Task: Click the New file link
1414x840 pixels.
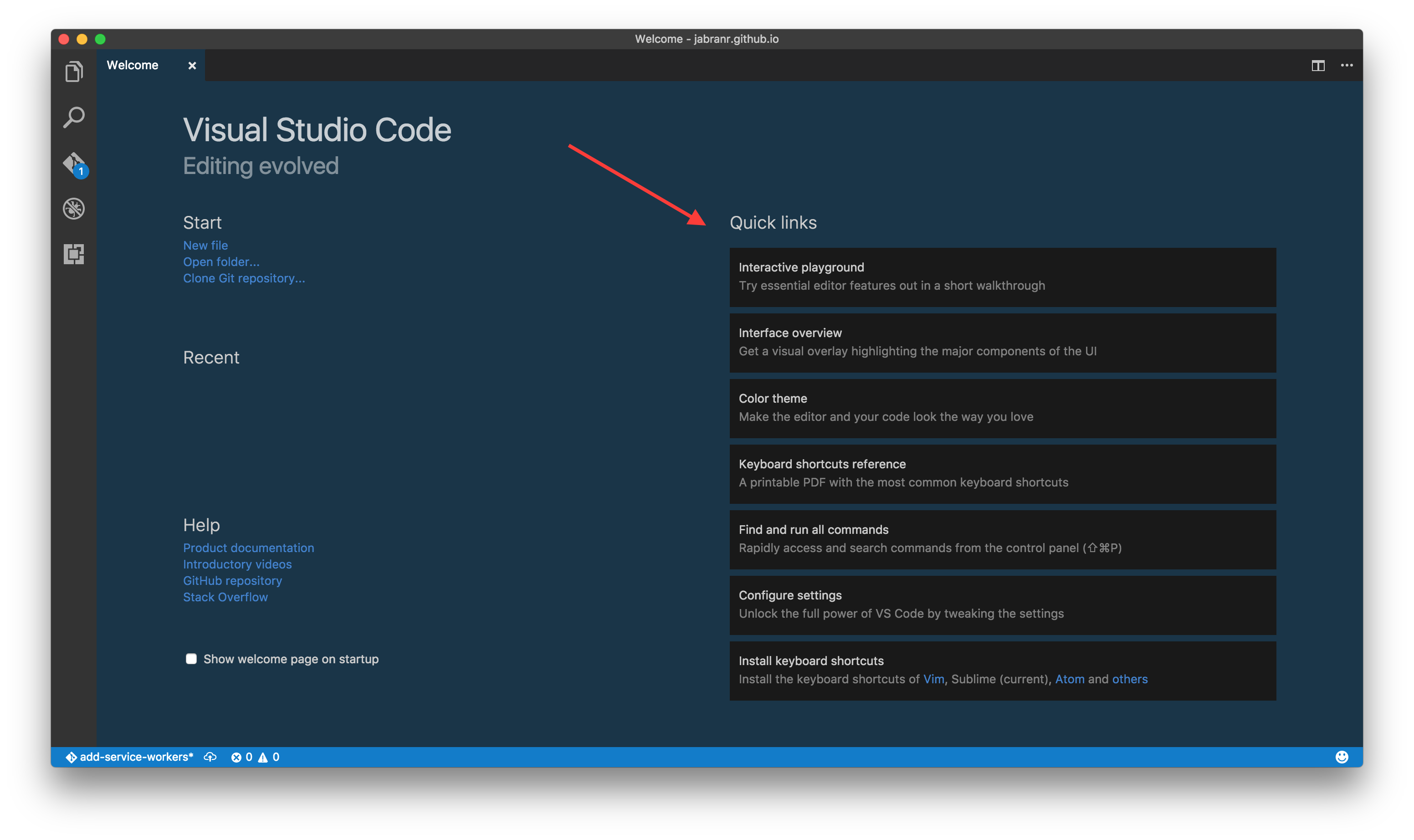Action: tap(205, 245)
